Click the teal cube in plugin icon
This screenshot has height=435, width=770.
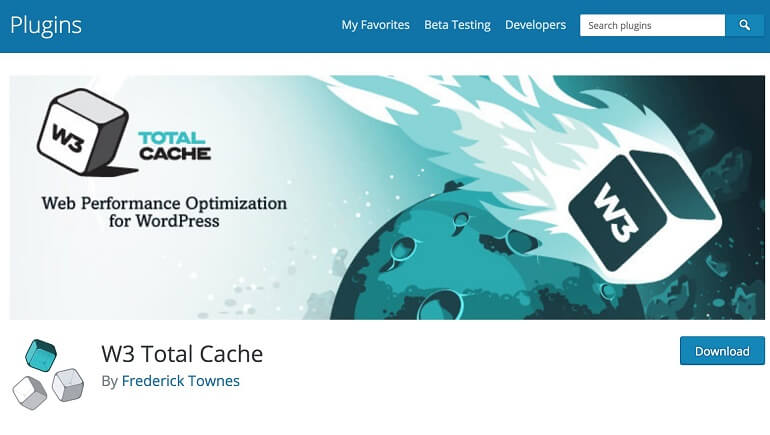(x=41, y=355)
